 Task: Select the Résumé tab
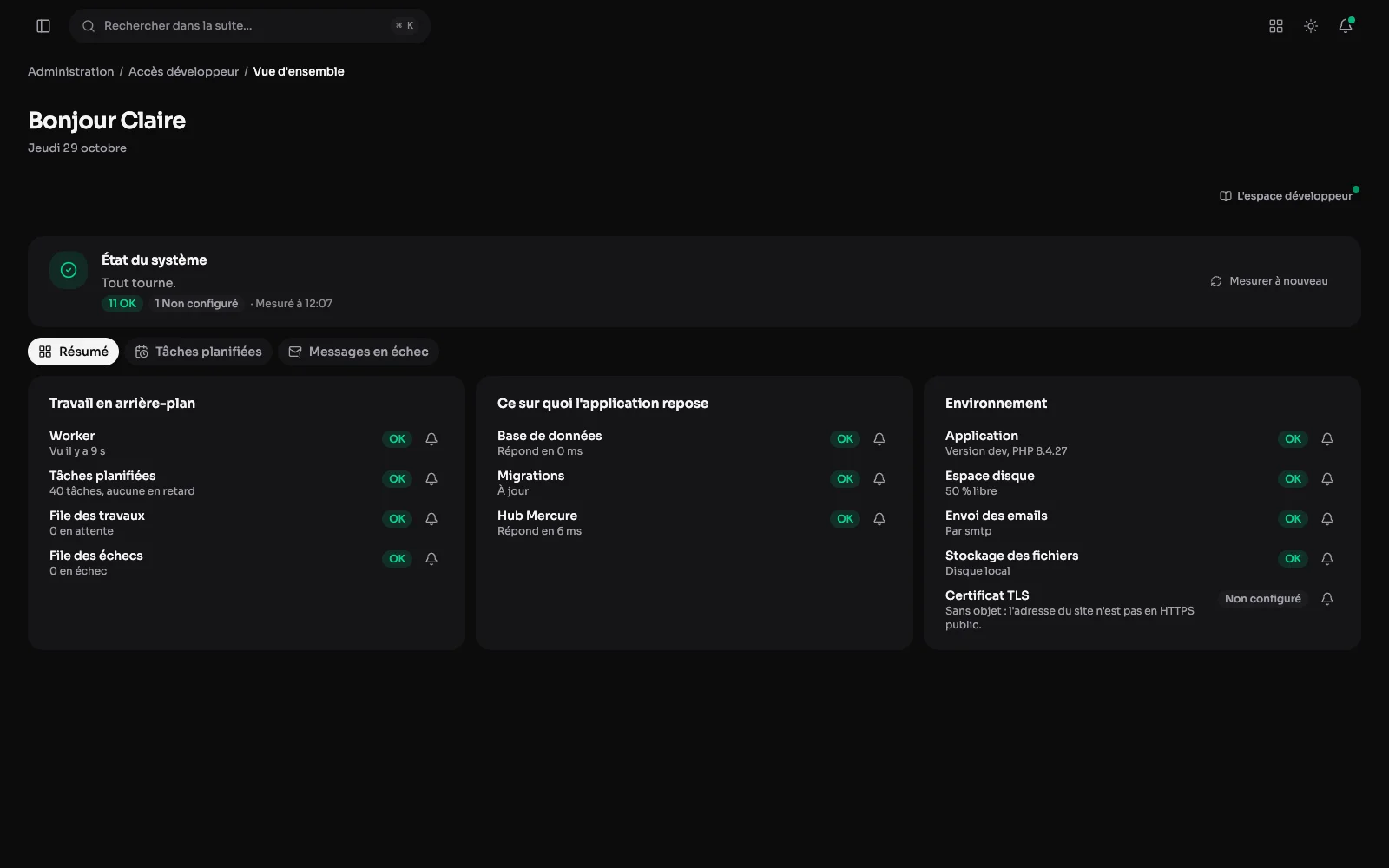(x=74, y=352)
